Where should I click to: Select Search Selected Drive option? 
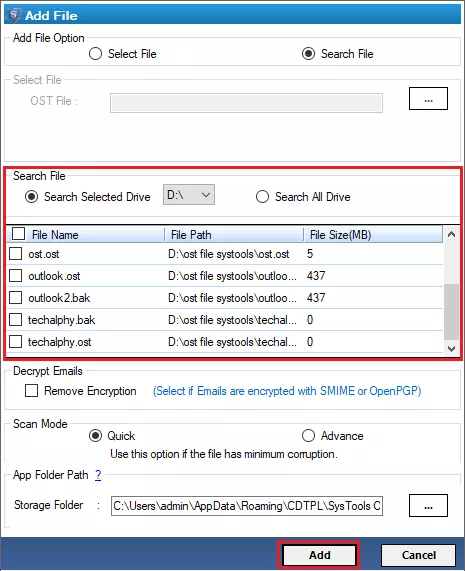click(x=32, y=197)
